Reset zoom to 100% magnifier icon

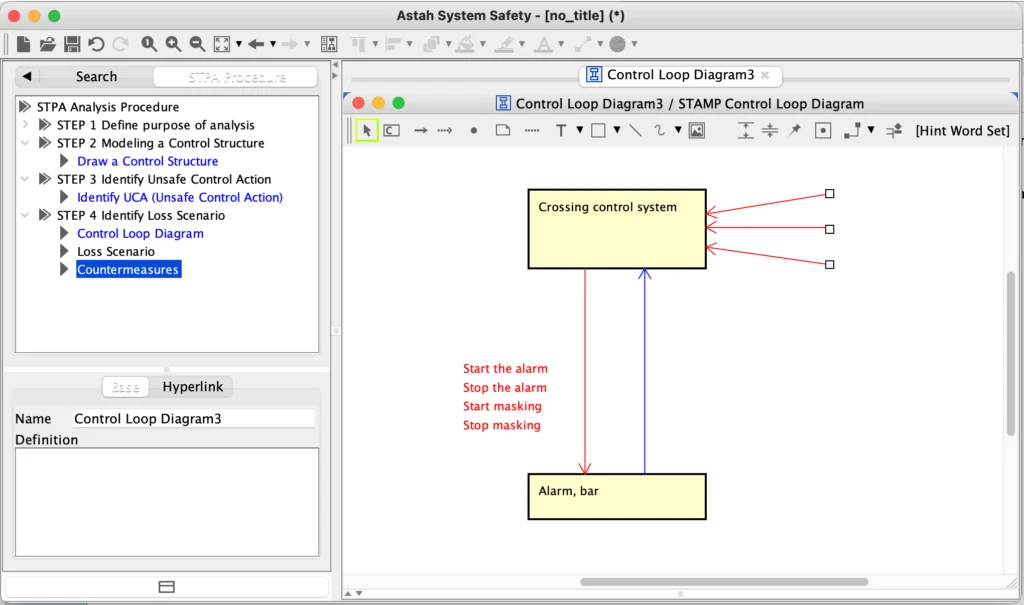(x=149, y=44)
